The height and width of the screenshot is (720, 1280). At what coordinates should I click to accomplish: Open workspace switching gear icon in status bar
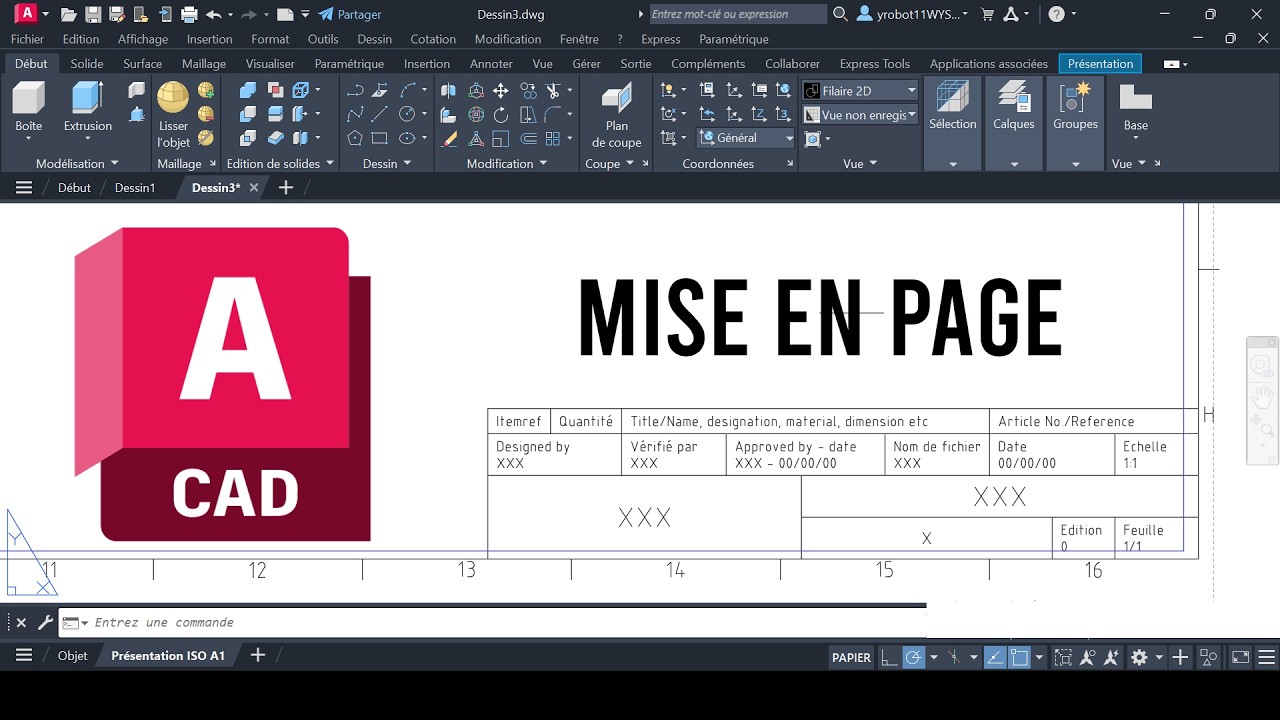pos(1139,657)
